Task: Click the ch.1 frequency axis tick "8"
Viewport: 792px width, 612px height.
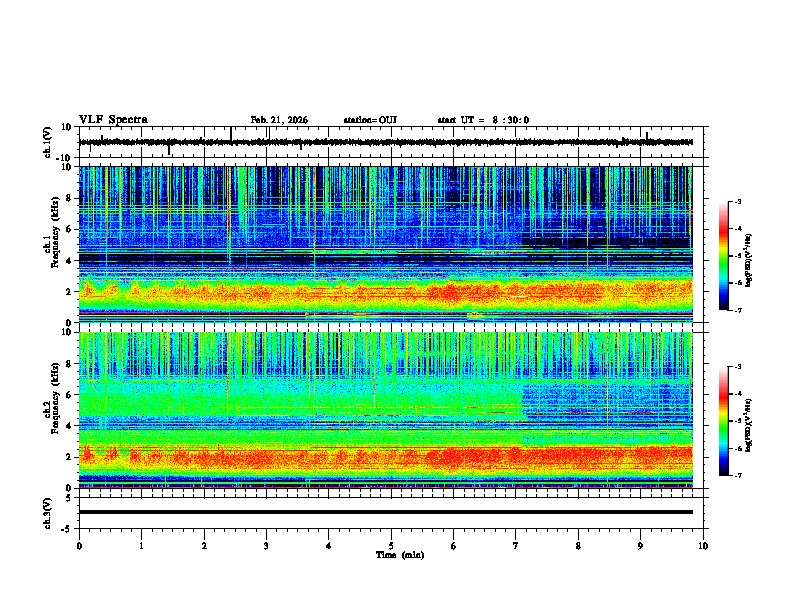Action: click(71, 198)
